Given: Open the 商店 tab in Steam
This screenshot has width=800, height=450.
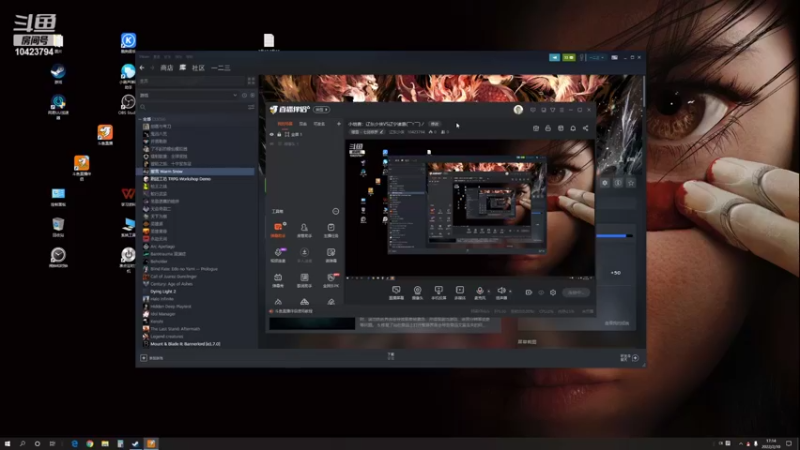Looking at the screenshot, I should pos(167,68).
